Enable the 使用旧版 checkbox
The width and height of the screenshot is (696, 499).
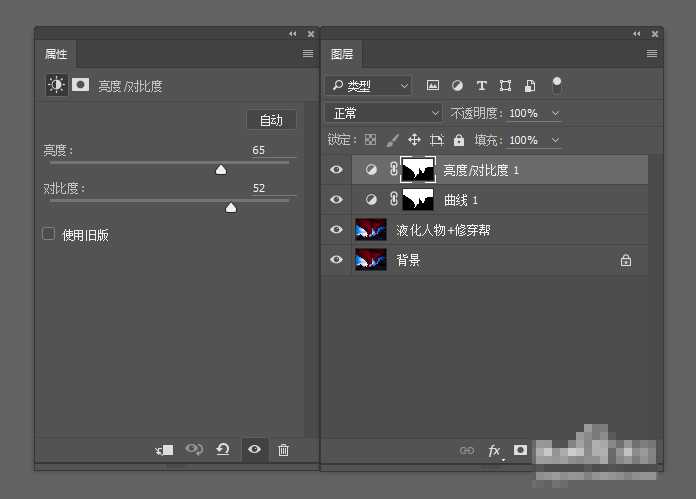[48, 234]
